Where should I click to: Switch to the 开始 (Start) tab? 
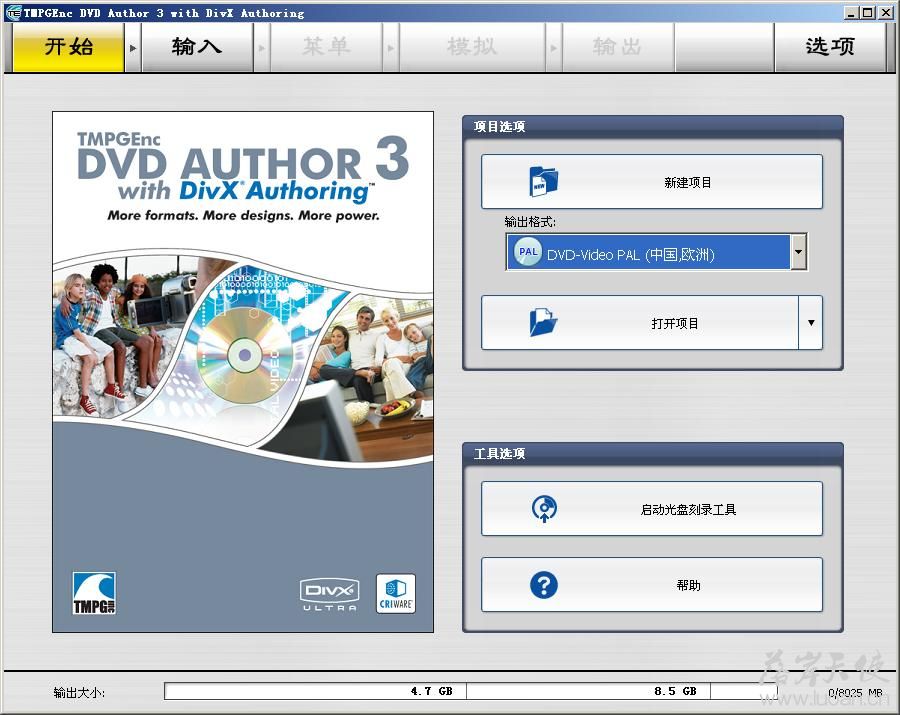pos(68,48)
